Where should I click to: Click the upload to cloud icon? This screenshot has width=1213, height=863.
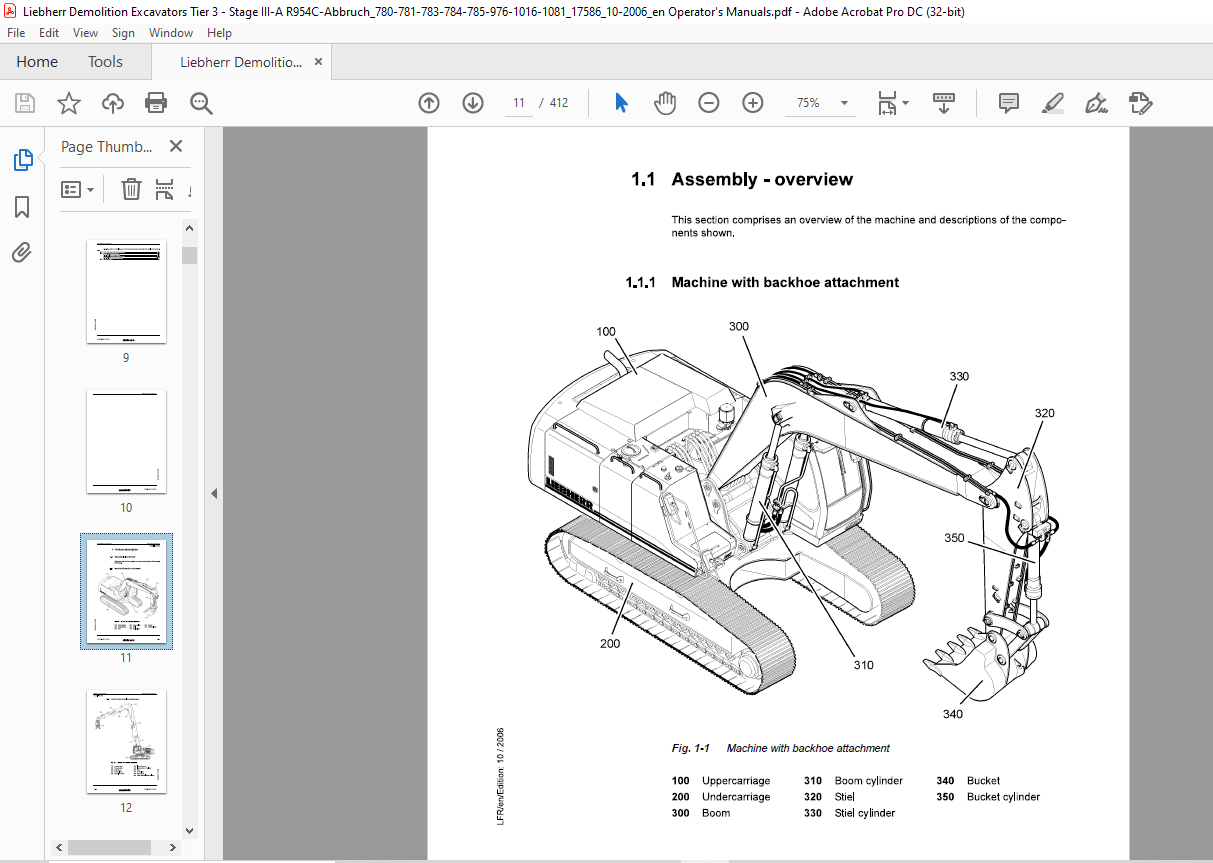[x=113, y=103]
